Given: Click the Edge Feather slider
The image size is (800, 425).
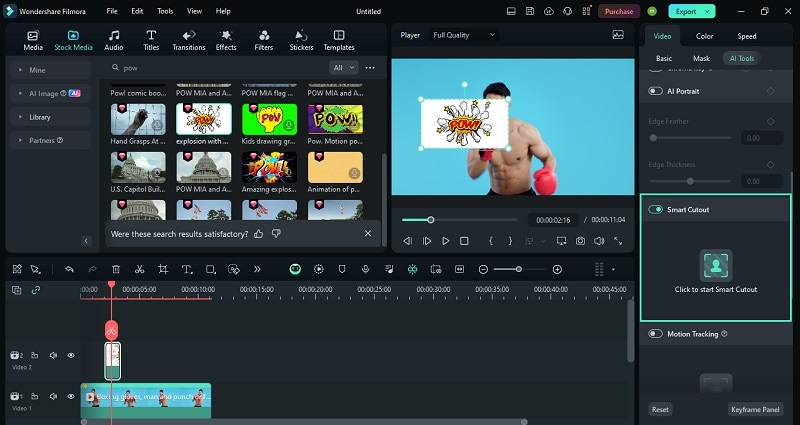Looking at the screenshot, I should point(690,138).
